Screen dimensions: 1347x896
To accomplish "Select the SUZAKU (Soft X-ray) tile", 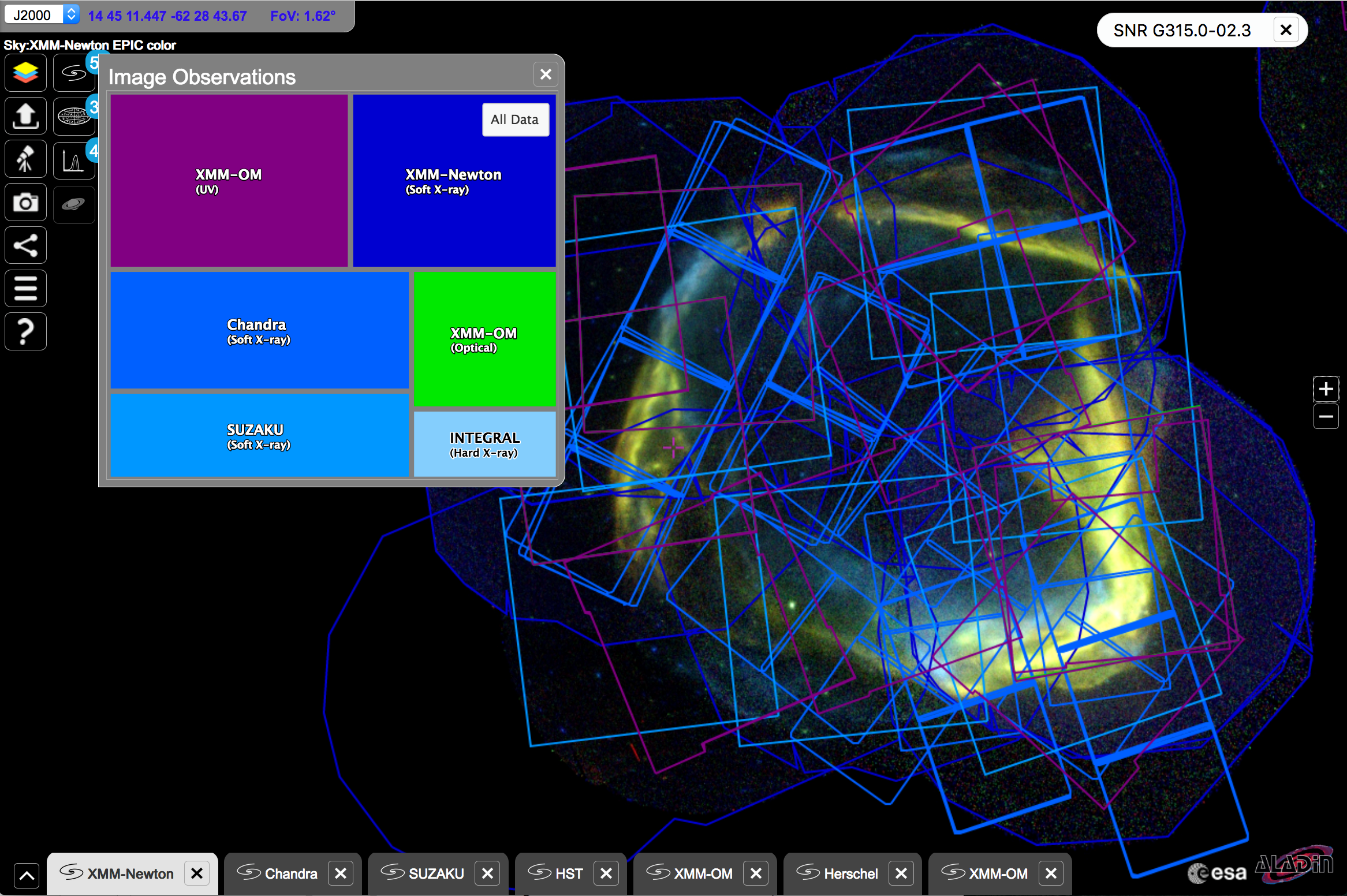I will 259,436.
